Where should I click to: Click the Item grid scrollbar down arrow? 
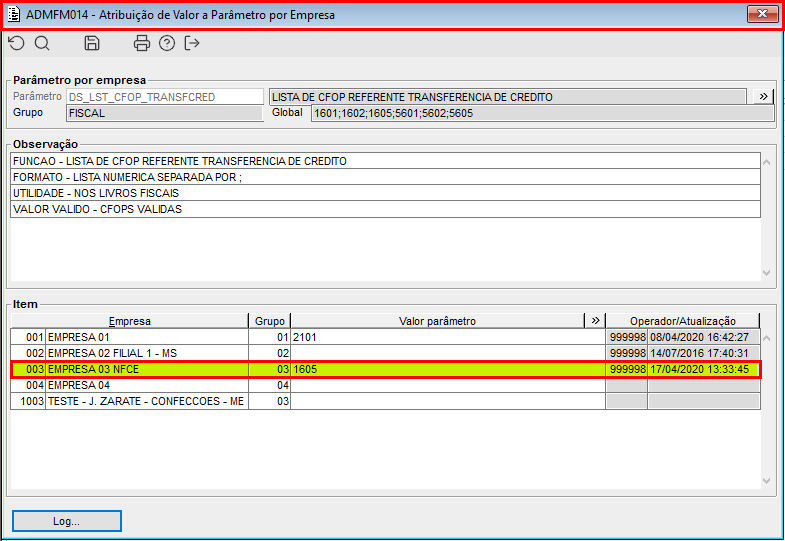(766, 481)
